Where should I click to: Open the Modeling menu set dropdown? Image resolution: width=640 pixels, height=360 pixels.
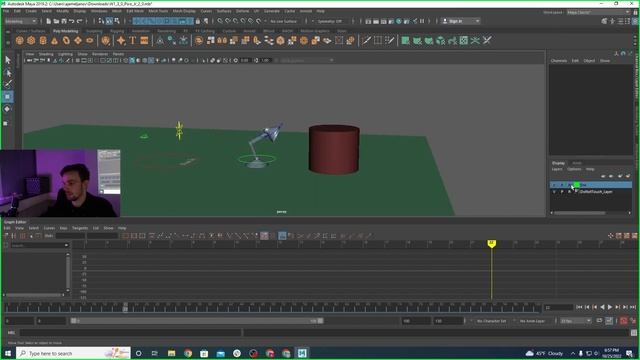[x=20, y=21]
